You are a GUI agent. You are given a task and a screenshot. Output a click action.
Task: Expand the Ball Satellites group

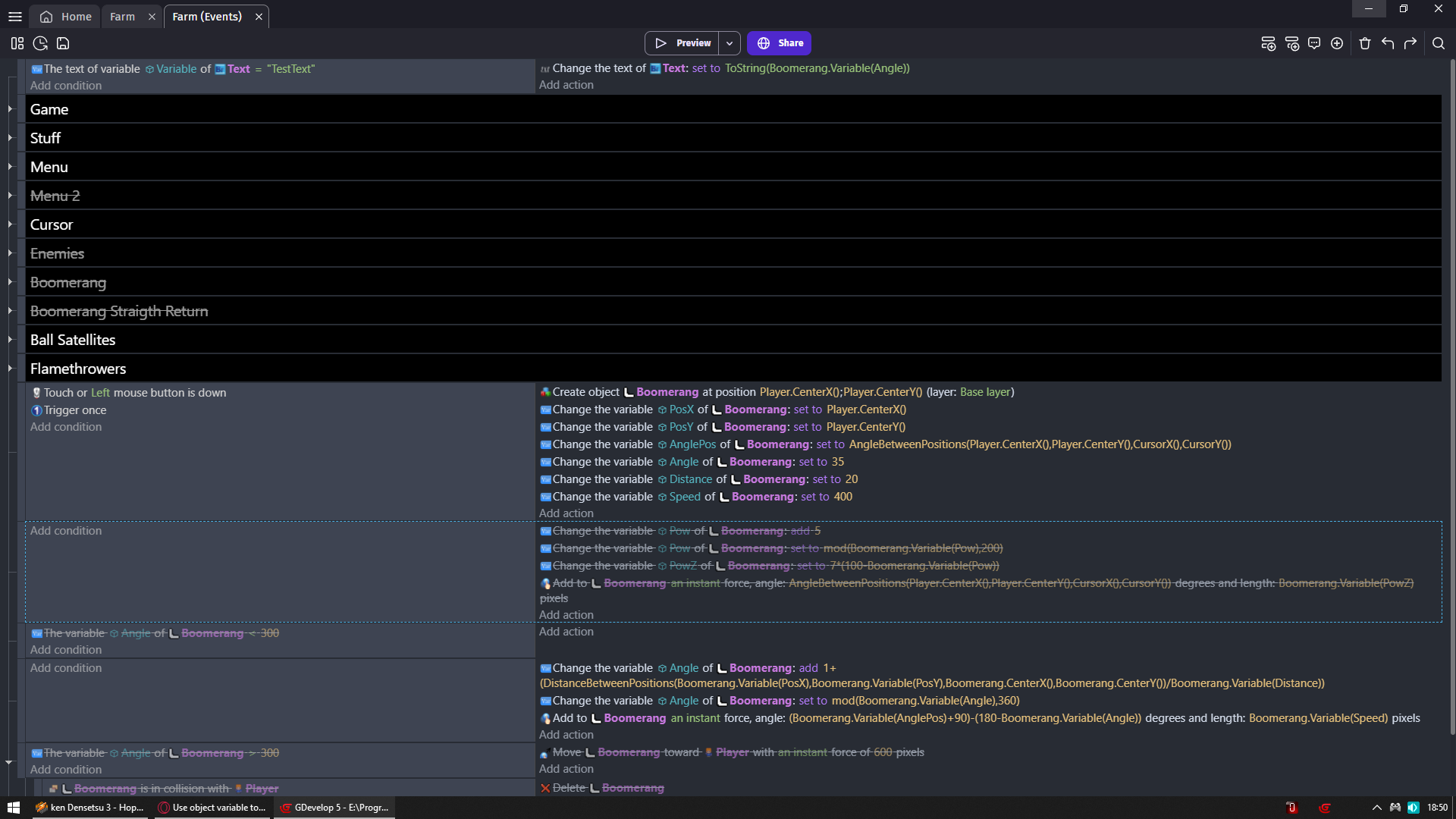click(10, 340)
